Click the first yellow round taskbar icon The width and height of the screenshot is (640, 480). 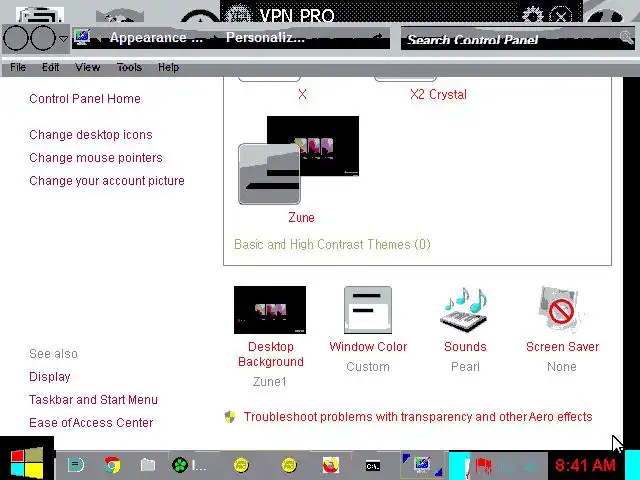241,465
